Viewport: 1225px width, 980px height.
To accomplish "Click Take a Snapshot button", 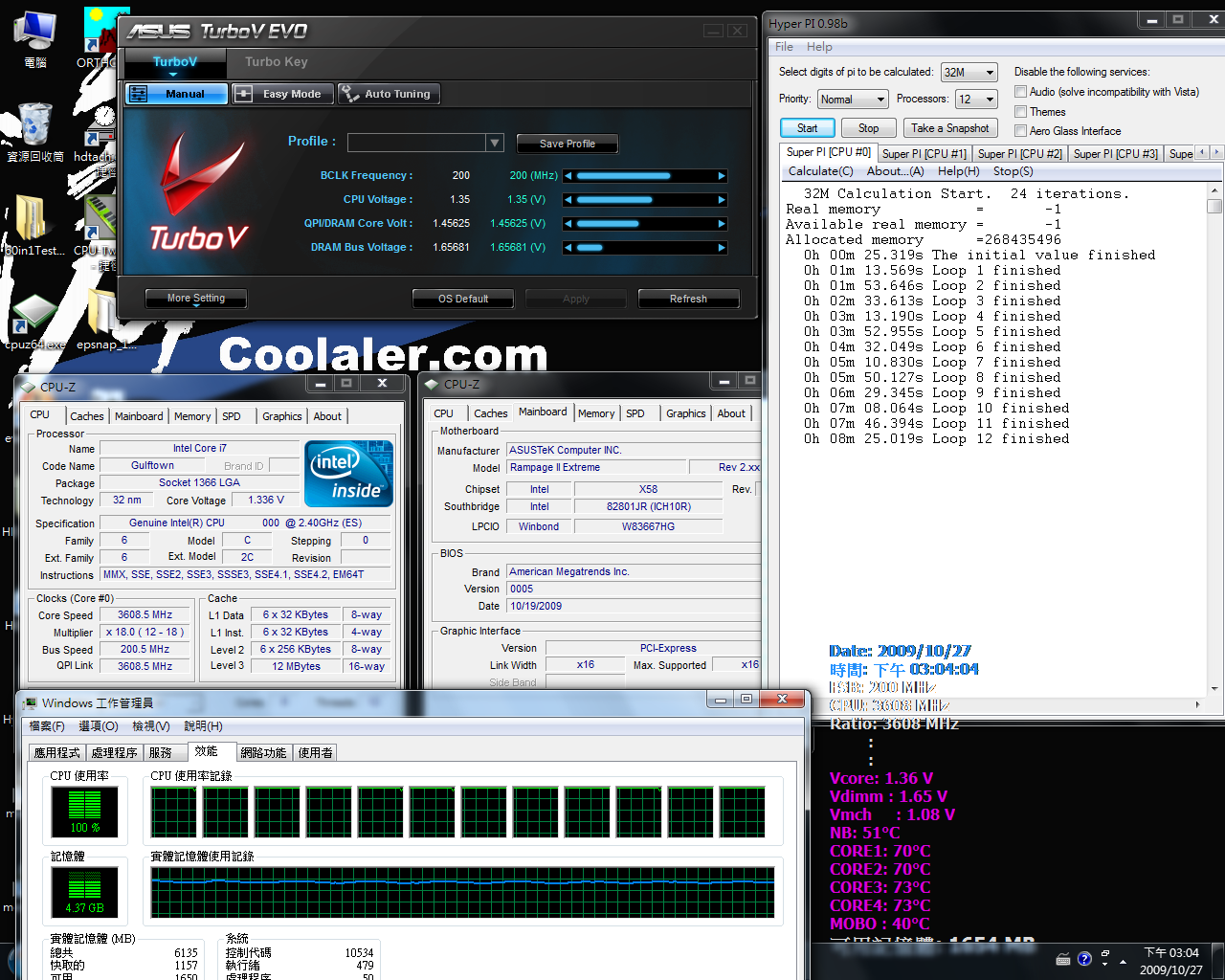I will (949, 128).
